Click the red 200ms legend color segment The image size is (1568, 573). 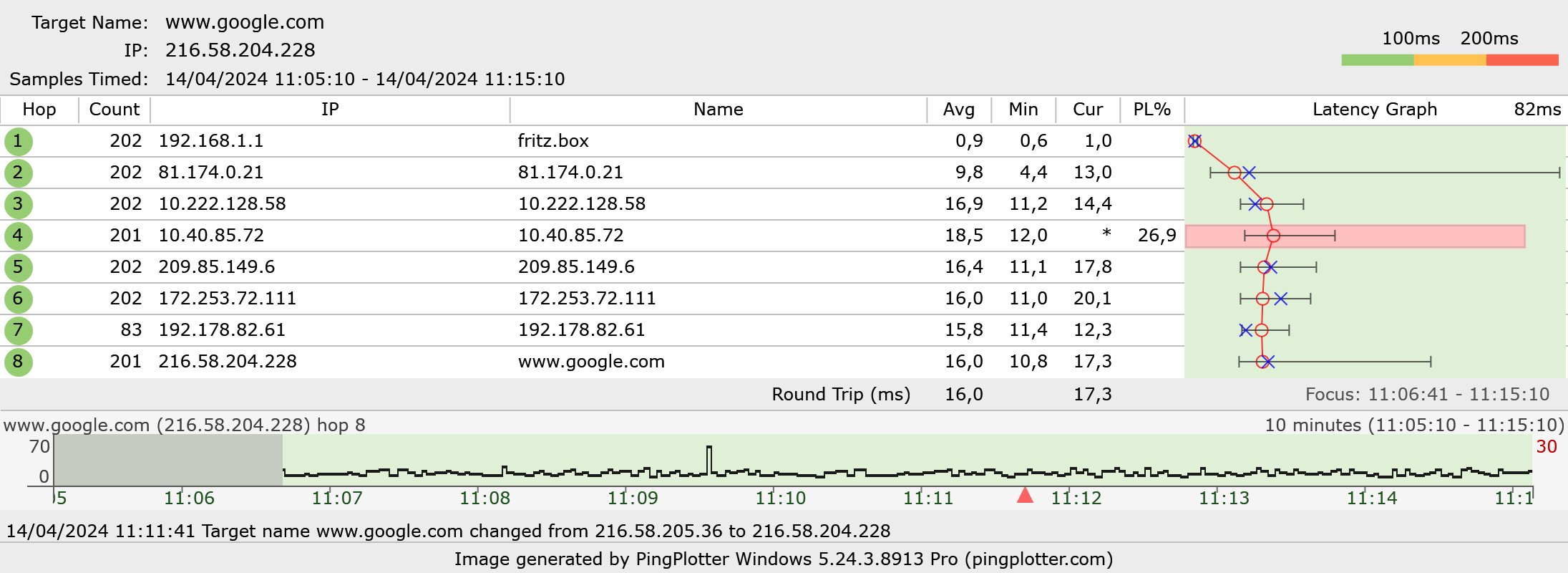click(x=1521, y=60)
